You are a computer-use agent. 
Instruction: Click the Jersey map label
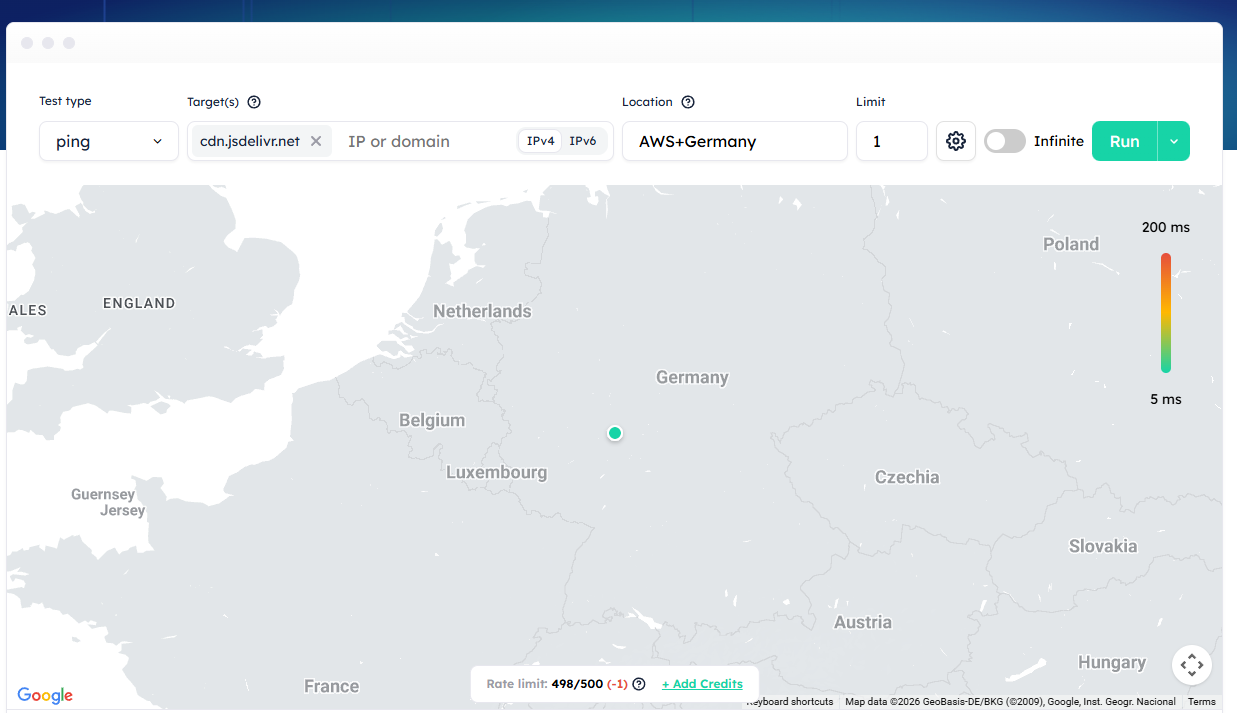click(123, 511)
